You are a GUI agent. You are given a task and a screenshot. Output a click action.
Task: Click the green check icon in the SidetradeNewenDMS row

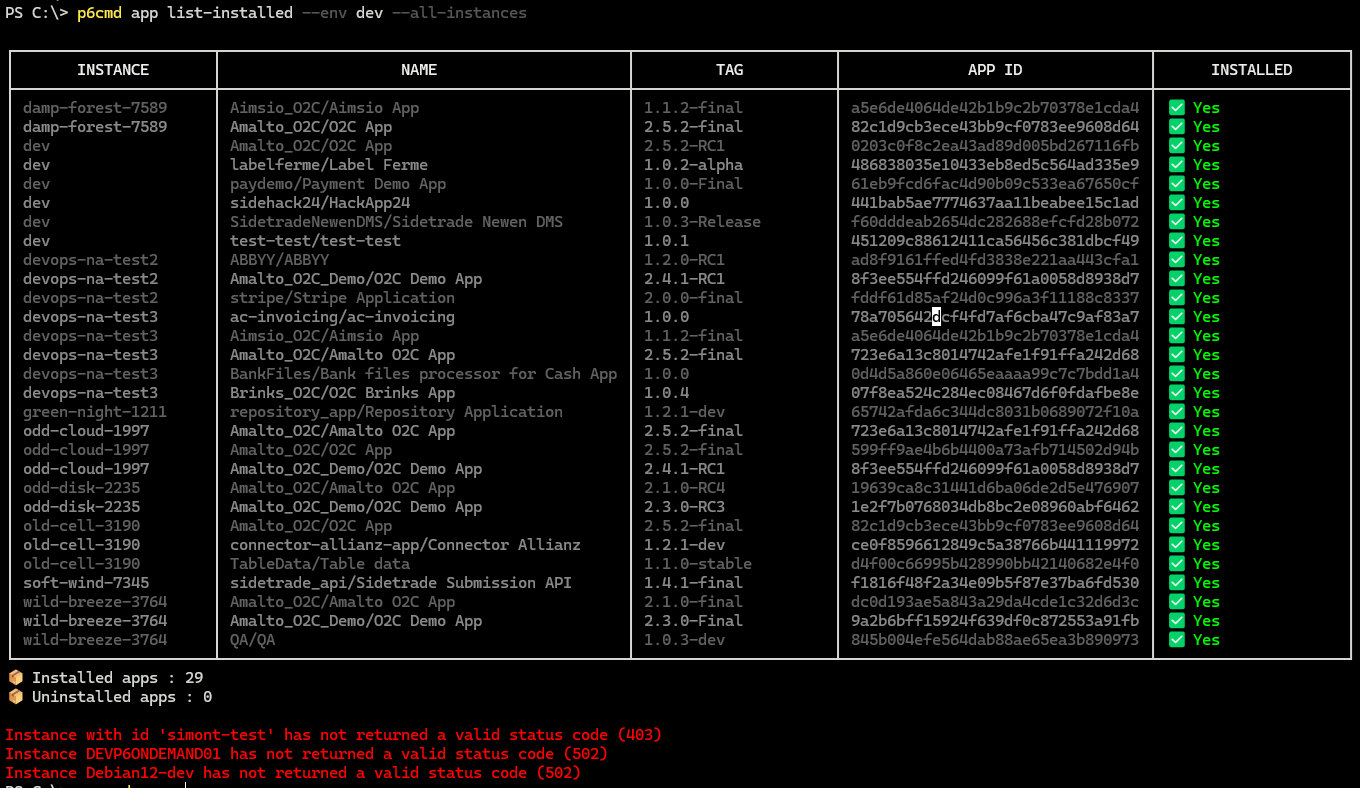(1177, 222)
